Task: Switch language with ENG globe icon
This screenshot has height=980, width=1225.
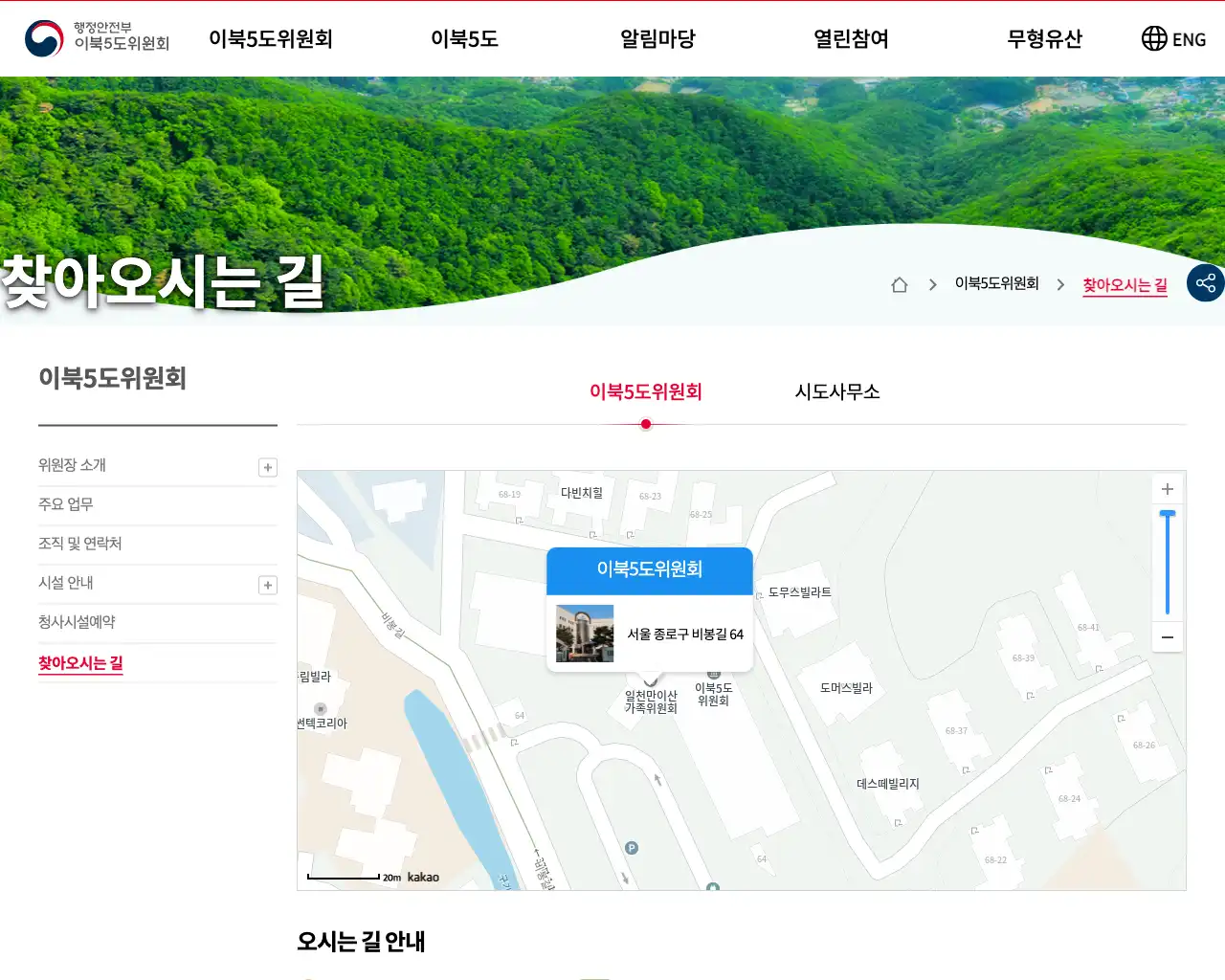Action: click(x=1173, y=38)
